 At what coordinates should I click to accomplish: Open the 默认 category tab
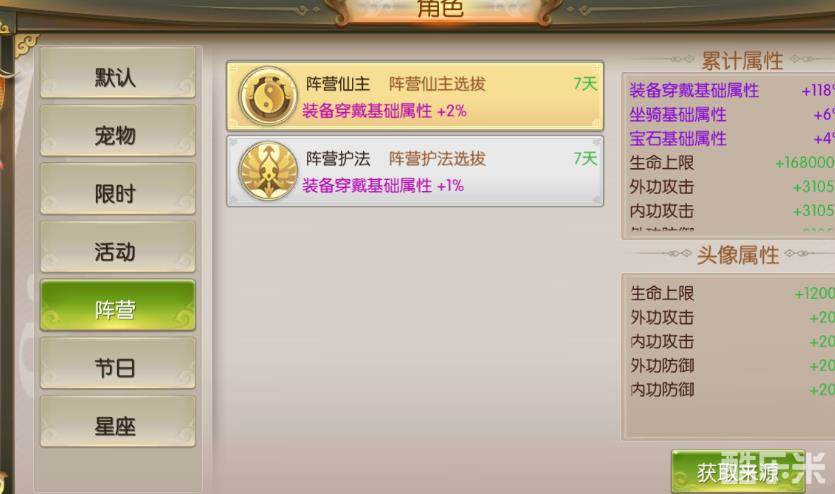(118, 73)
